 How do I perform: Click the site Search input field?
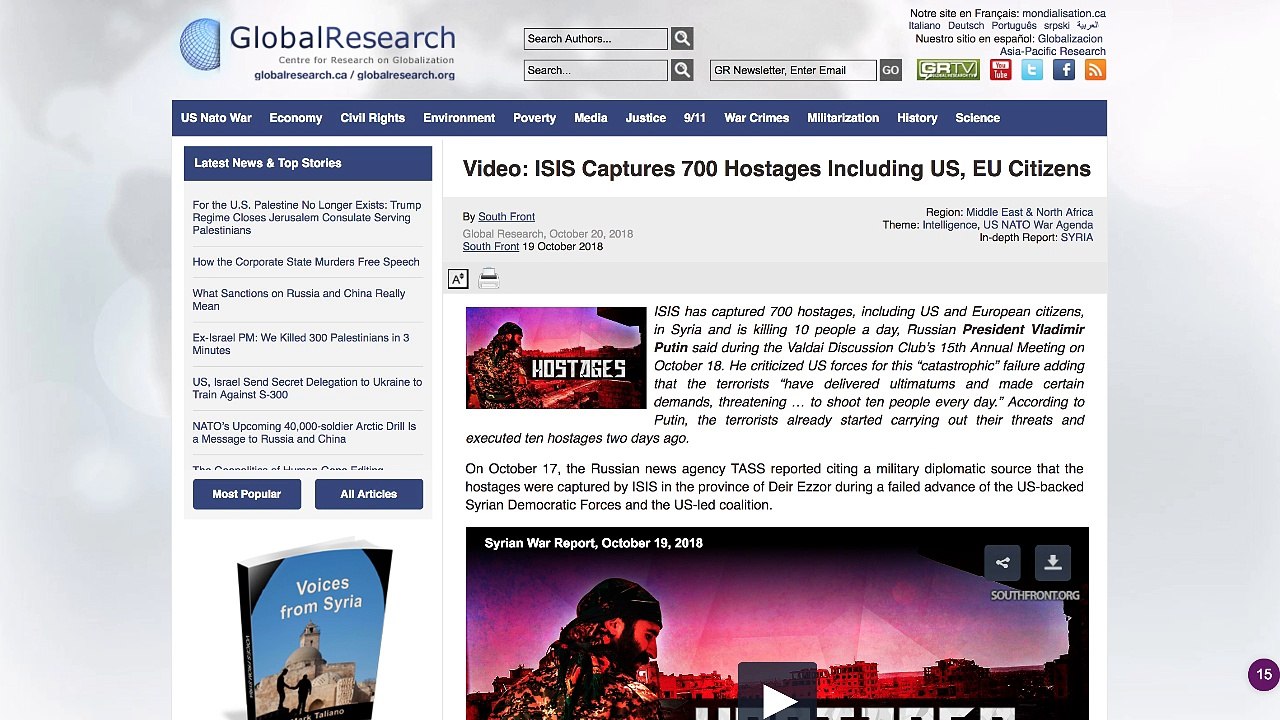[595, 70]
